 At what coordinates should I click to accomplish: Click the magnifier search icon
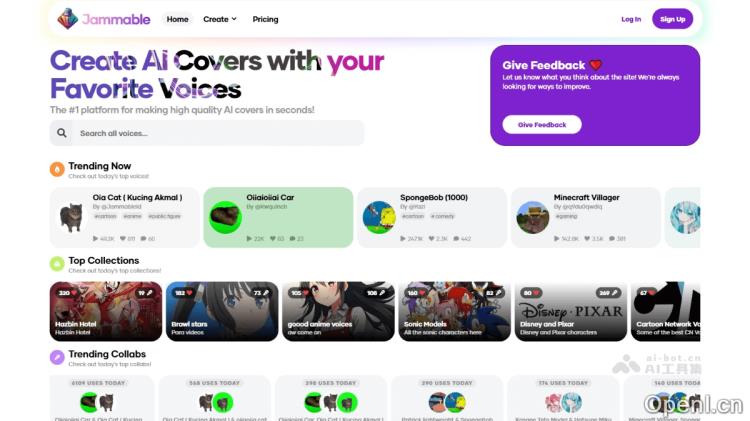pos(62,133)
